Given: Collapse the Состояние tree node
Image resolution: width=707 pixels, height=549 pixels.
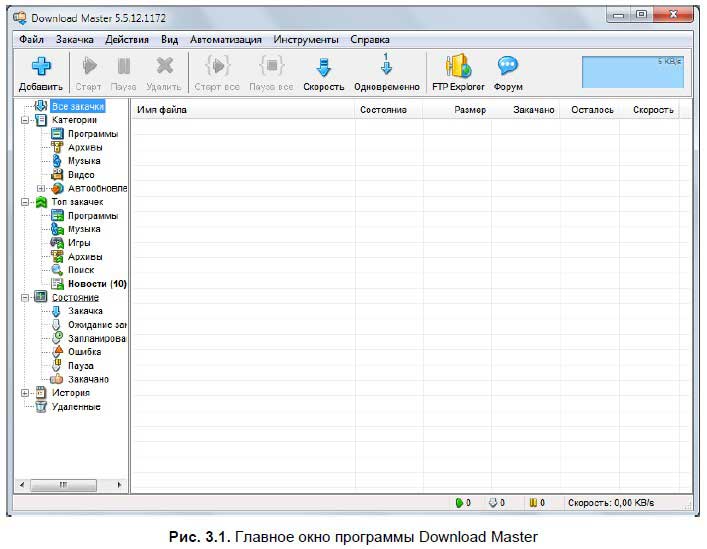Looking at the screenshot, I should pyautogui.click(x=24, y=297).
